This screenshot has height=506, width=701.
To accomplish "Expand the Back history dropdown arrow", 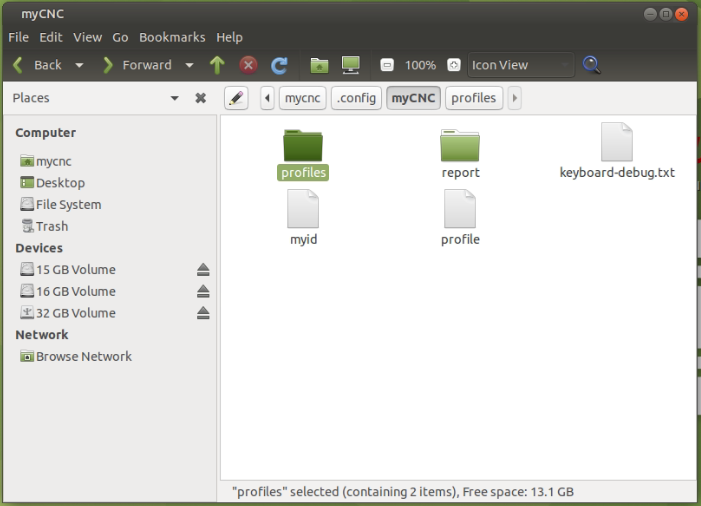I will coord(79,65).
